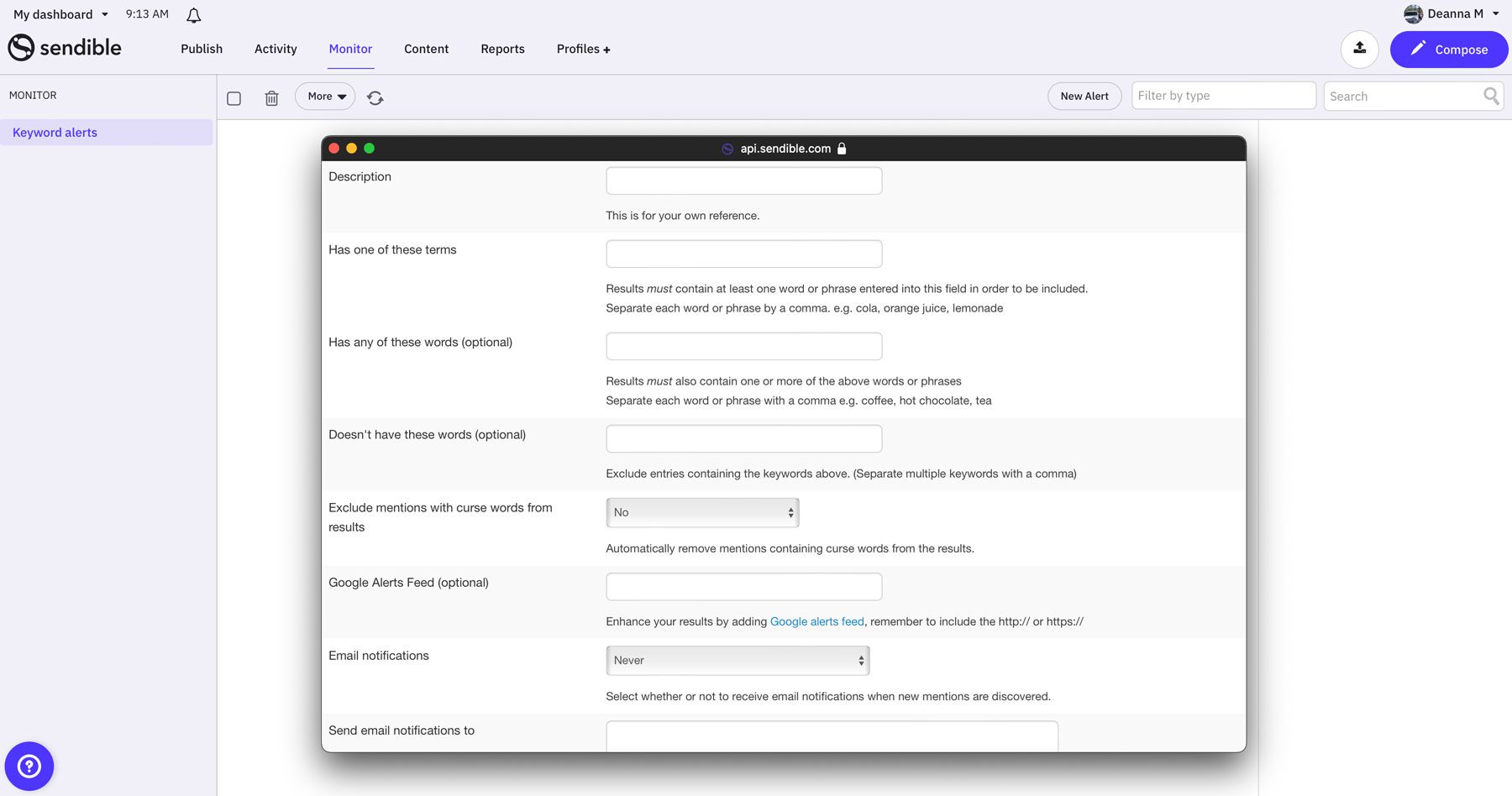Click Deanna M's profile avatar

click(1412, 13)
